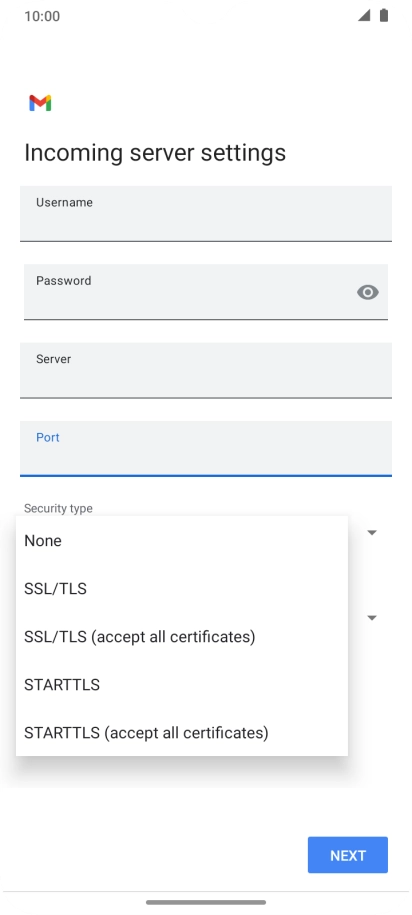Tap the Incoming server settings heading

[x=155, y=153]
